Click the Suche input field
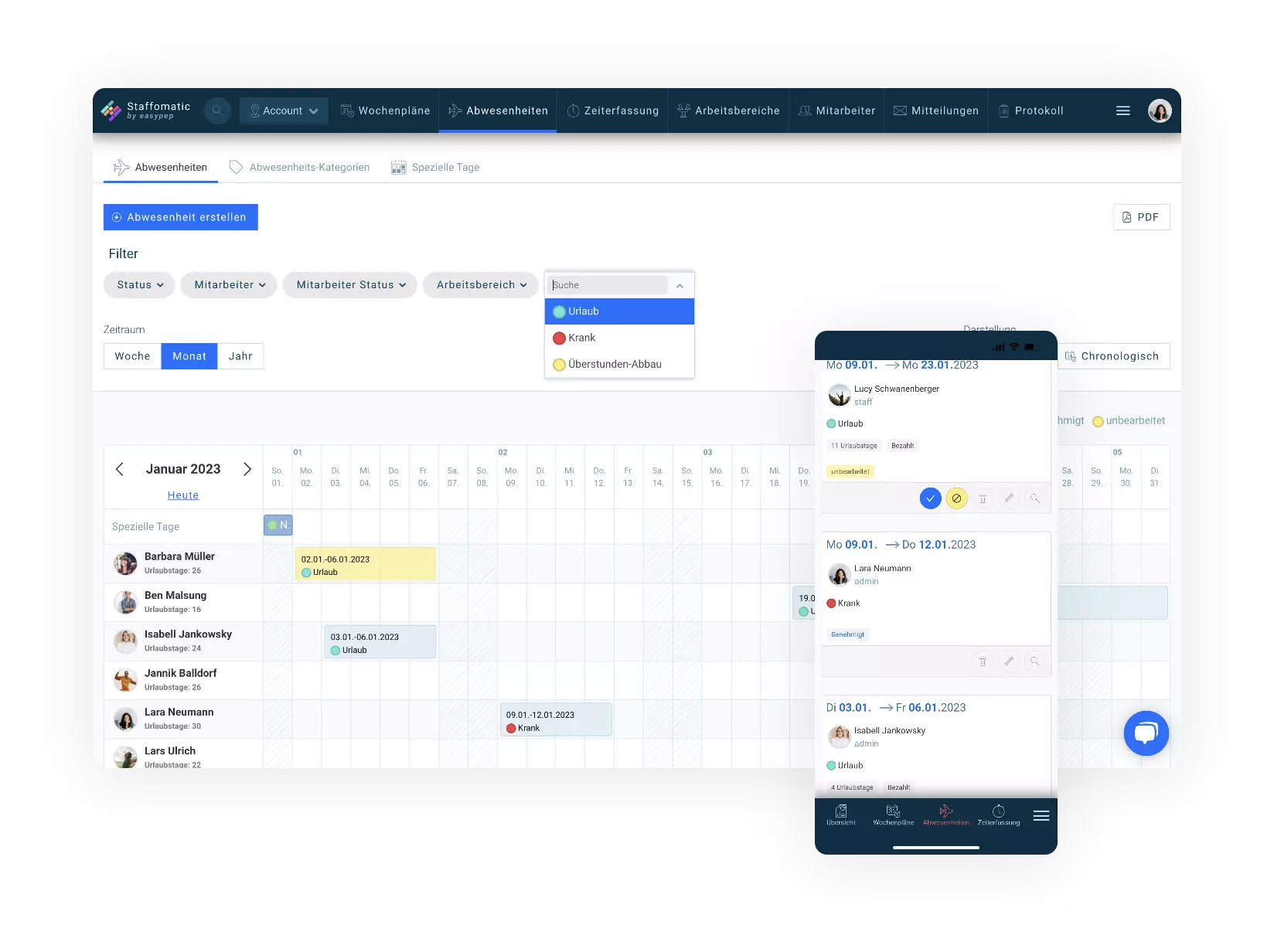Viewport: 1274px width, 952px height. [608, 285]
